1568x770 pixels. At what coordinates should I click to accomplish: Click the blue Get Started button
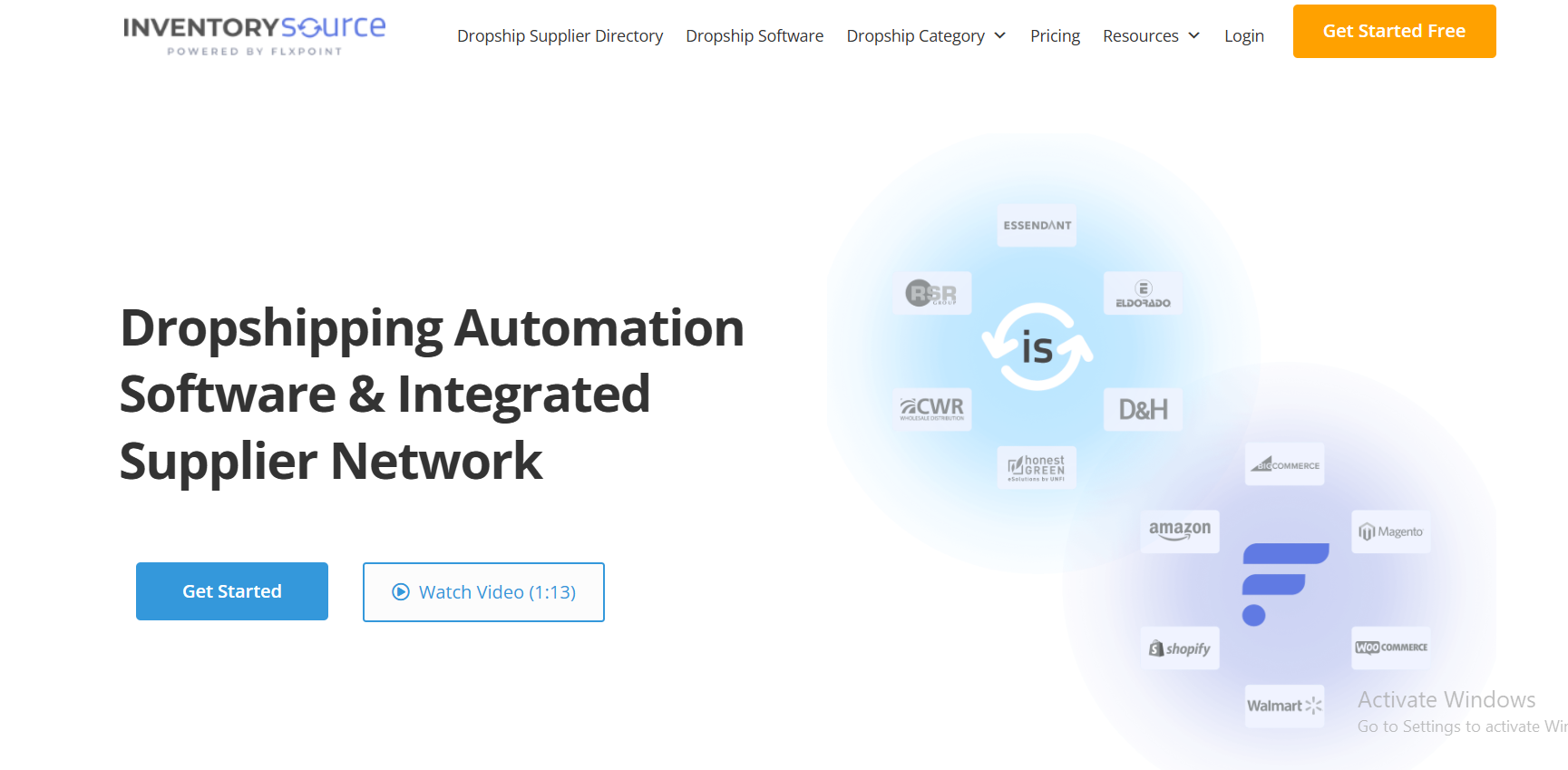point(232,591)
